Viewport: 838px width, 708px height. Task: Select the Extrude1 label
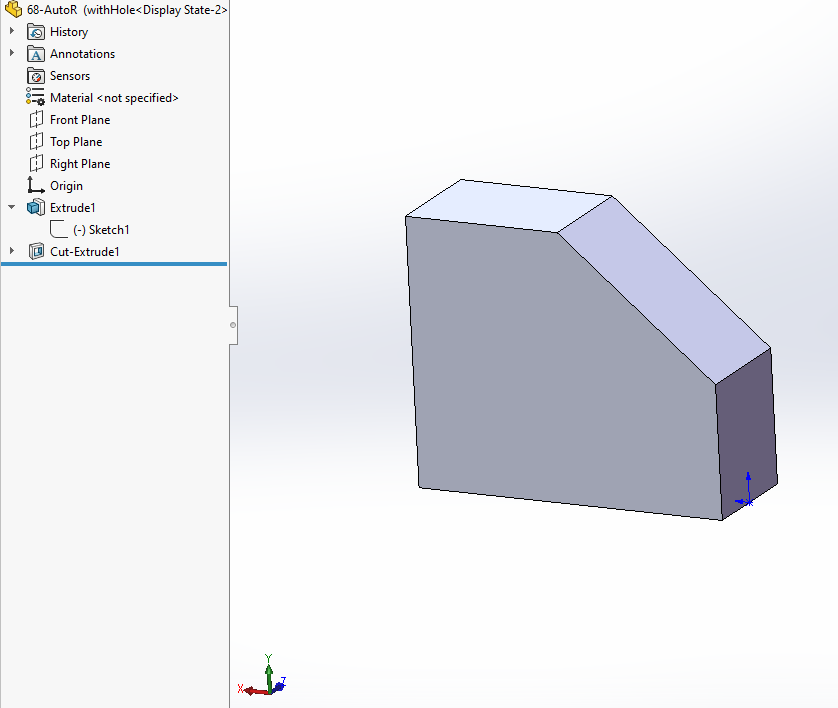[x=73, y=207]
